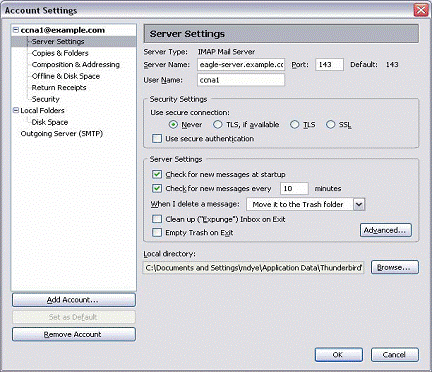Select ccna1@example.com account
432x372 pixels.
63,30
